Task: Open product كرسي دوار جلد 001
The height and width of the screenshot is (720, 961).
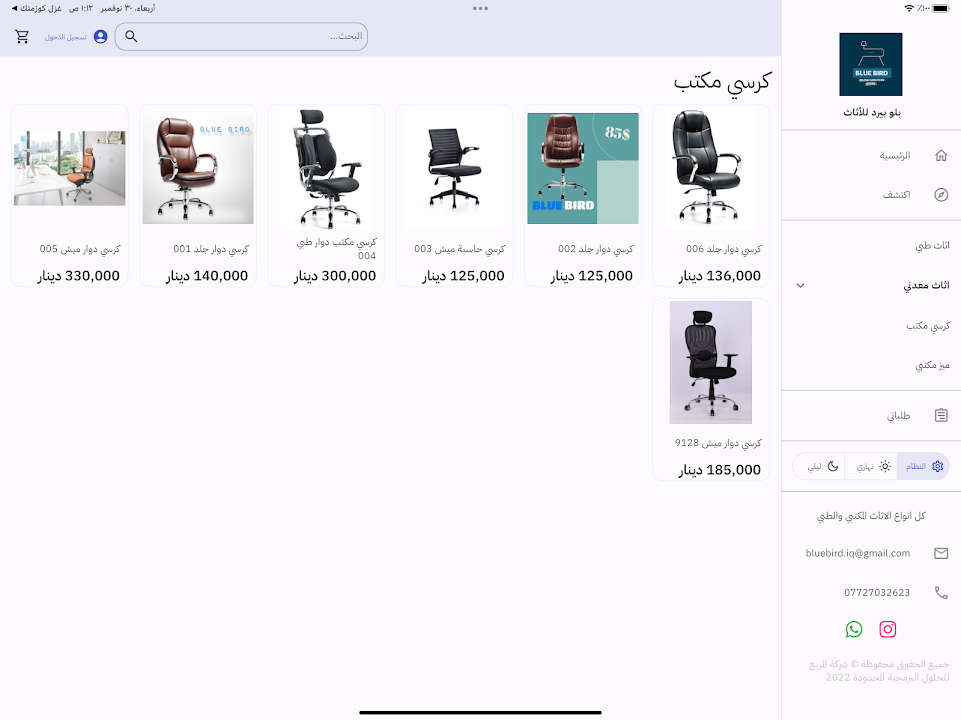Action: pos(197,195)
